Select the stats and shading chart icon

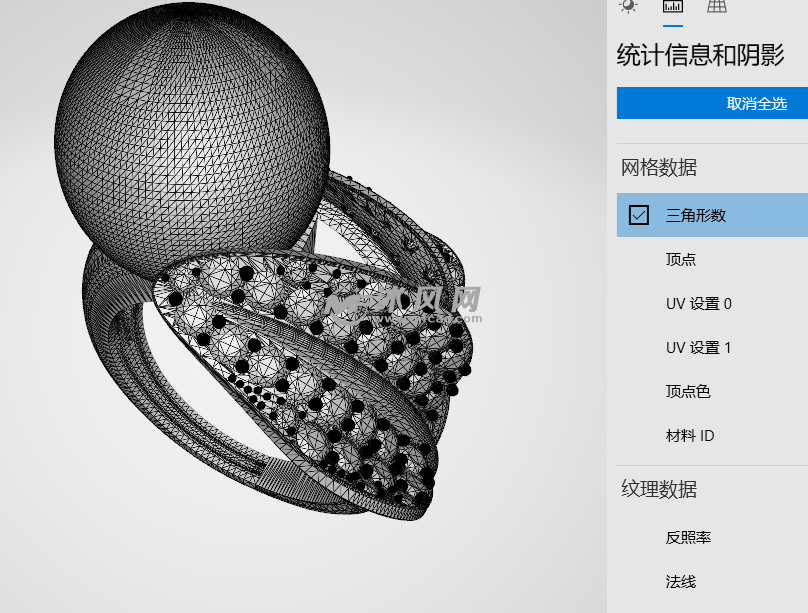(673, 7)
